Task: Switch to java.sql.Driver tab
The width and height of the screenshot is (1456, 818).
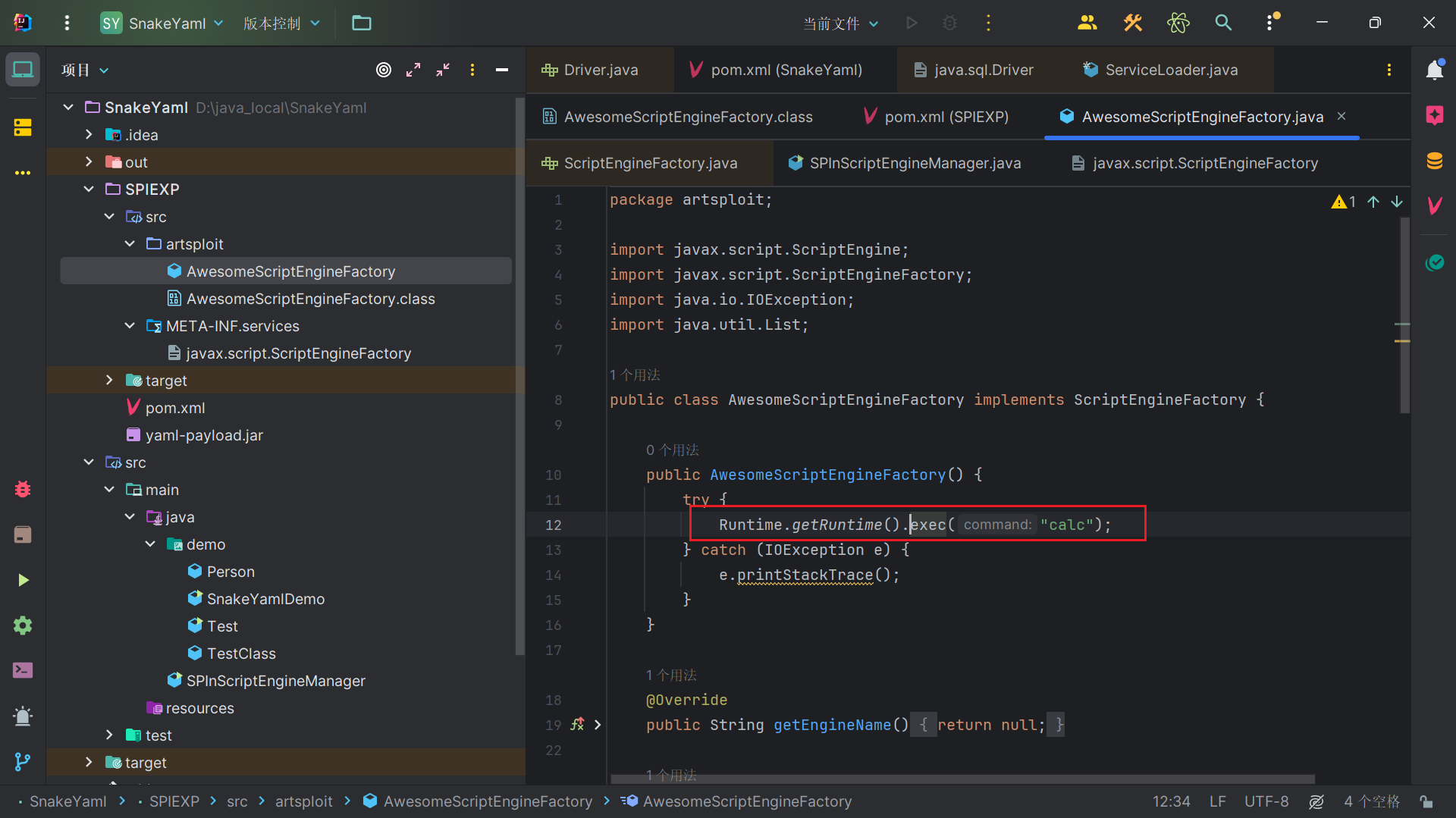Action: pos(983,70)
